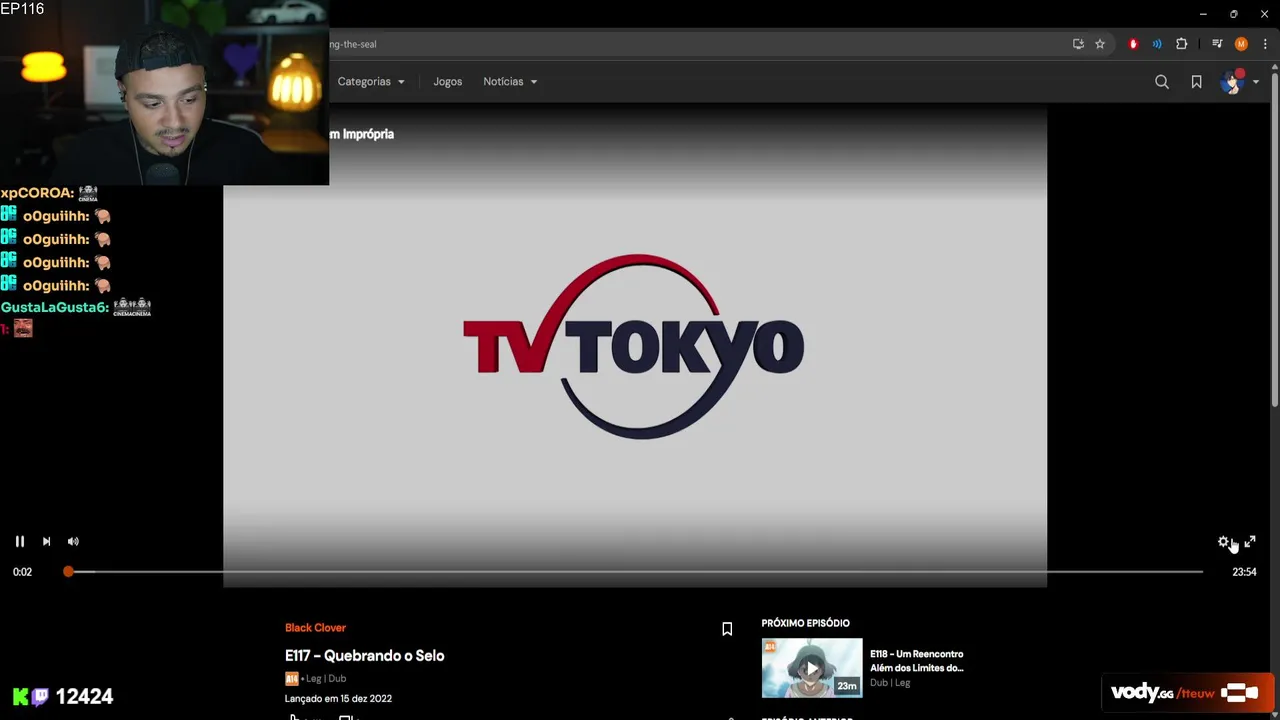Play the next episode E118 thumbnail
Viewport: 1280px width, 720px height.
tap(812, 668)
